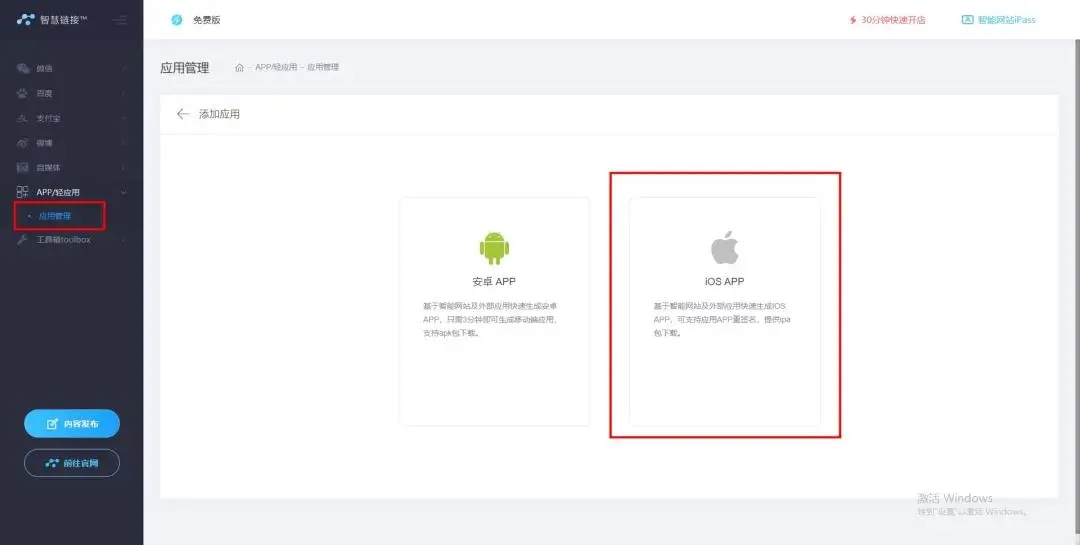Image resolution: width=1080 pixels, height=545 pixels.
Task: Click the 前往官网 button
Action: click(x=72, y=463)
